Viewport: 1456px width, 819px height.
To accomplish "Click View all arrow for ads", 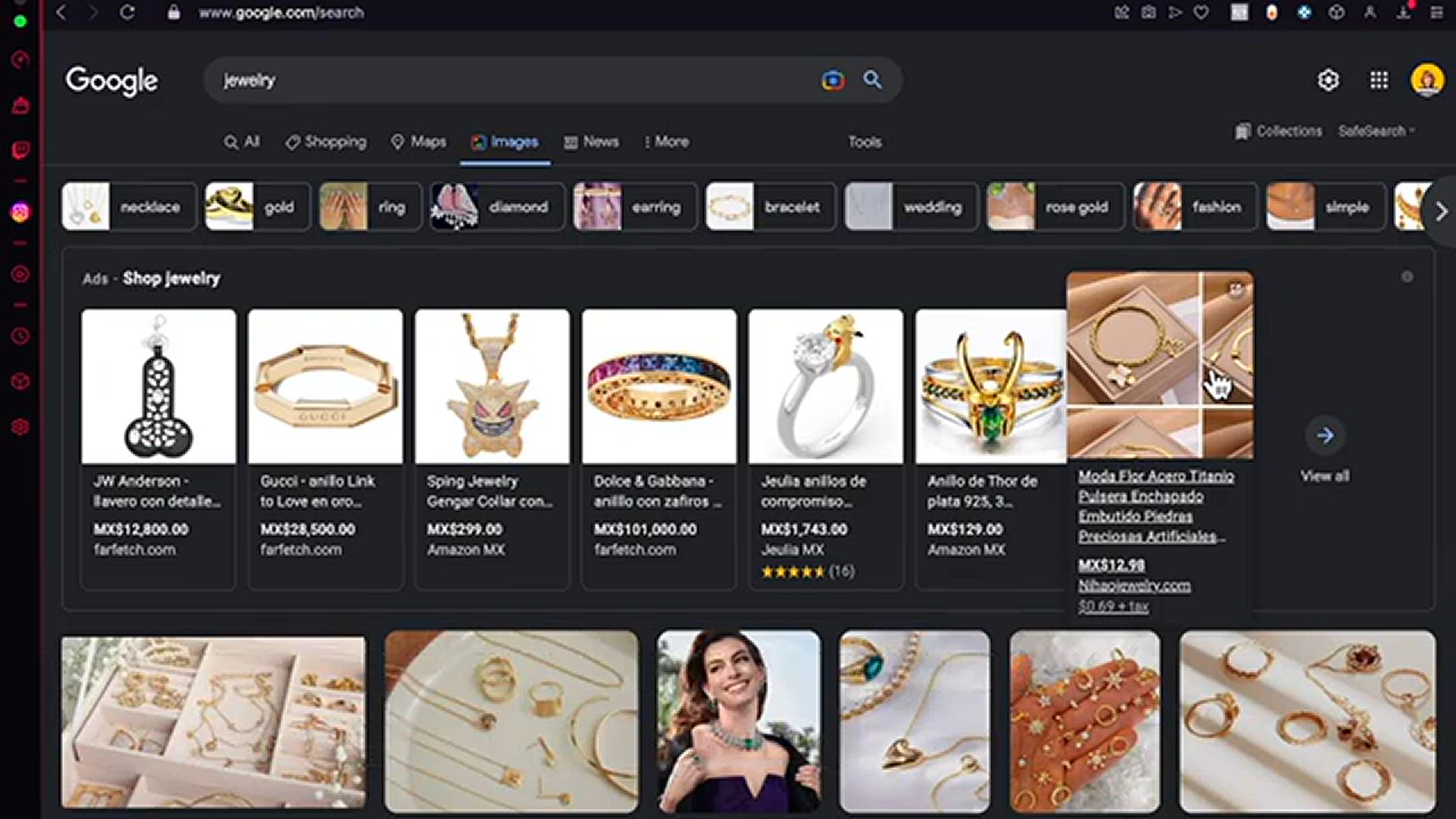I will coord(1325,435).
